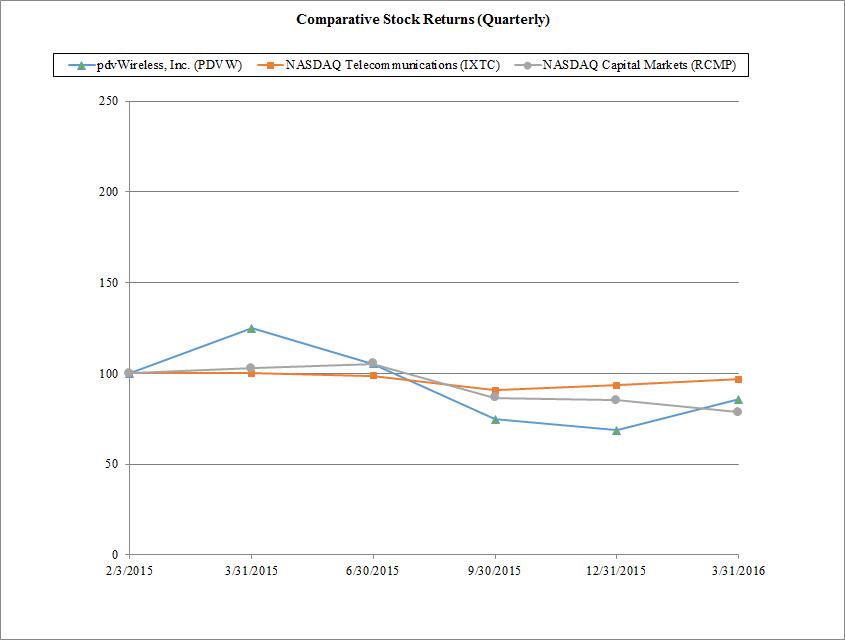The height and width of the screenshot is (640, 845).
Task: Select the PDVW triangle peak at 3/31/2015
Action: [251, 328]
